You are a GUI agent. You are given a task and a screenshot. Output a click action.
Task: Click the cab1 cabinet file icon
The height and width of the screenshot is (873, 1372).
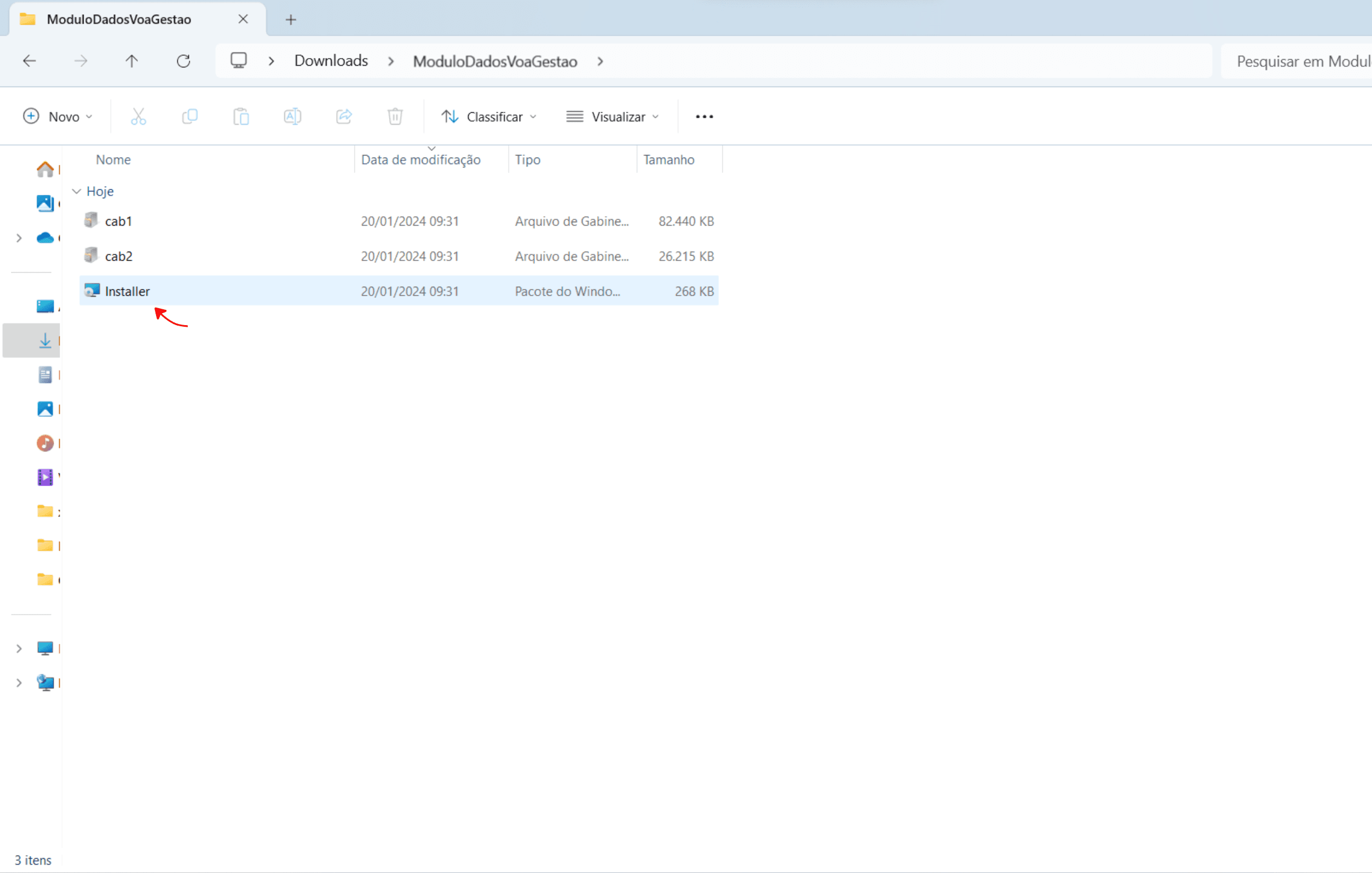pyautogui.click(x=91, y=221)
